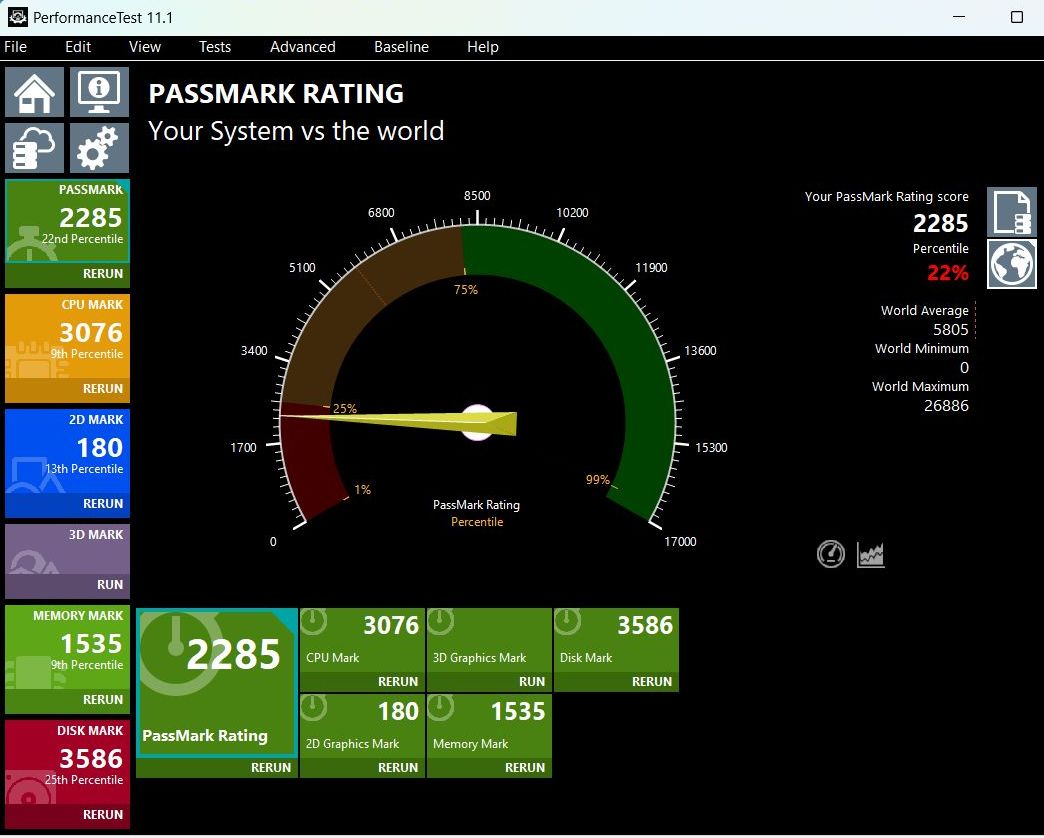The image size is (1044, 838).
Task: Click RUN on 3D Graphics Mark tile
Action: 532,682
